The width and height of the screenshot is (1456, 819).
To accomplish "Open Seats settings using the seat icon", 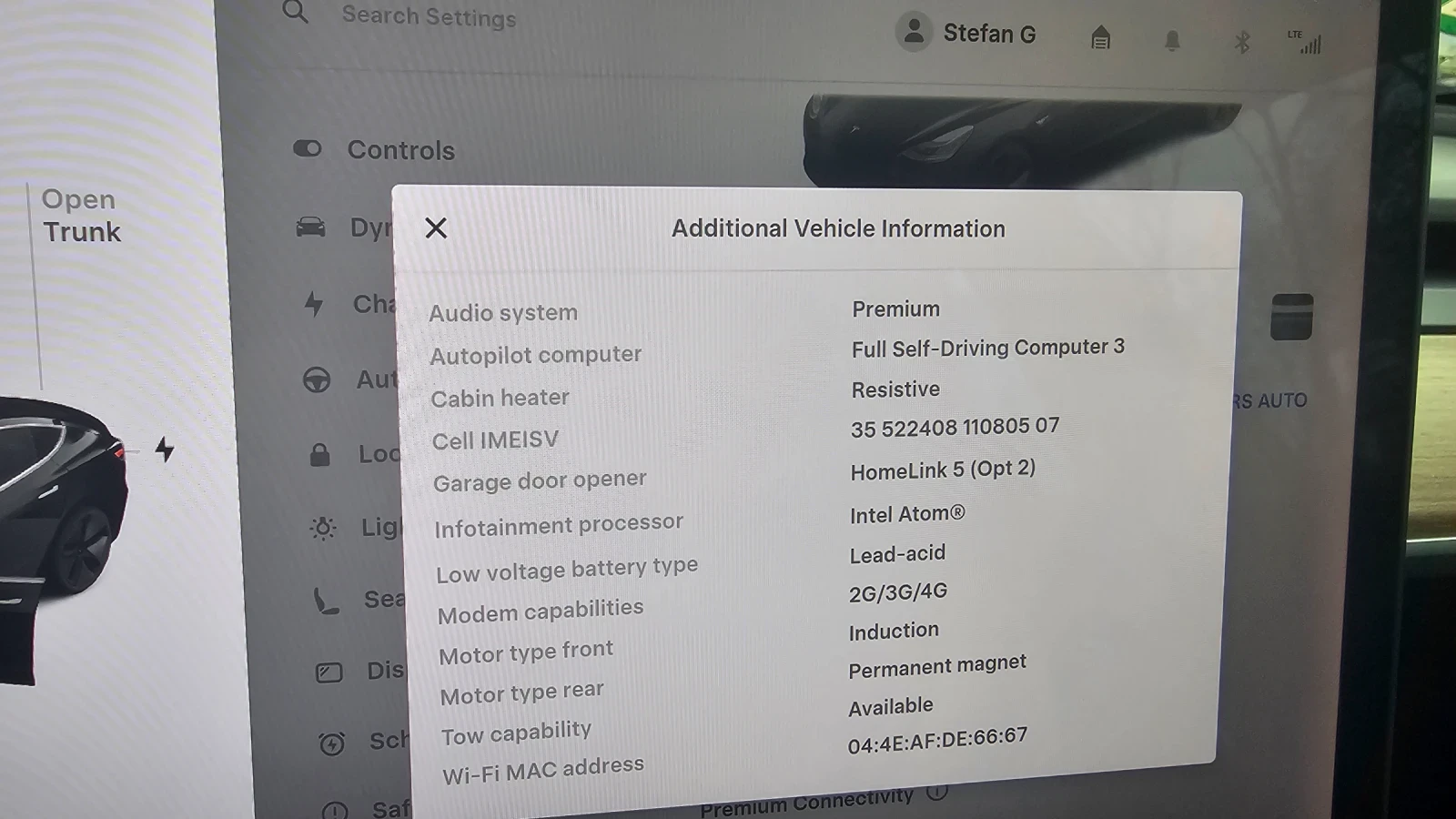I will pyautogui.click(x=326, y=599).
